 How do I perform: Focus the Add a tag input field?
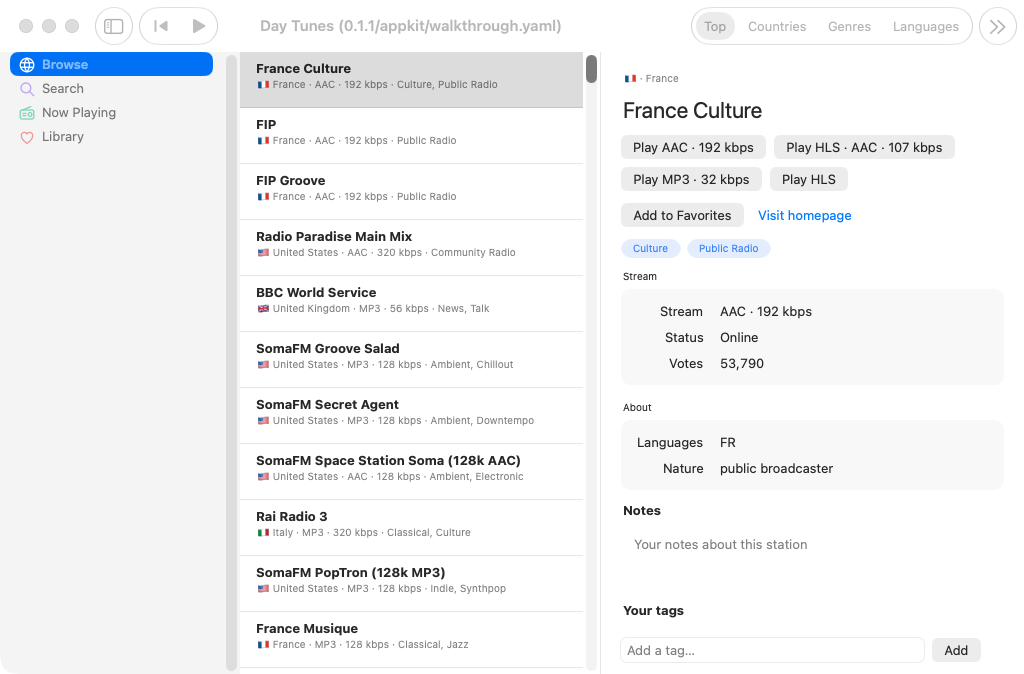coord(773,650)
